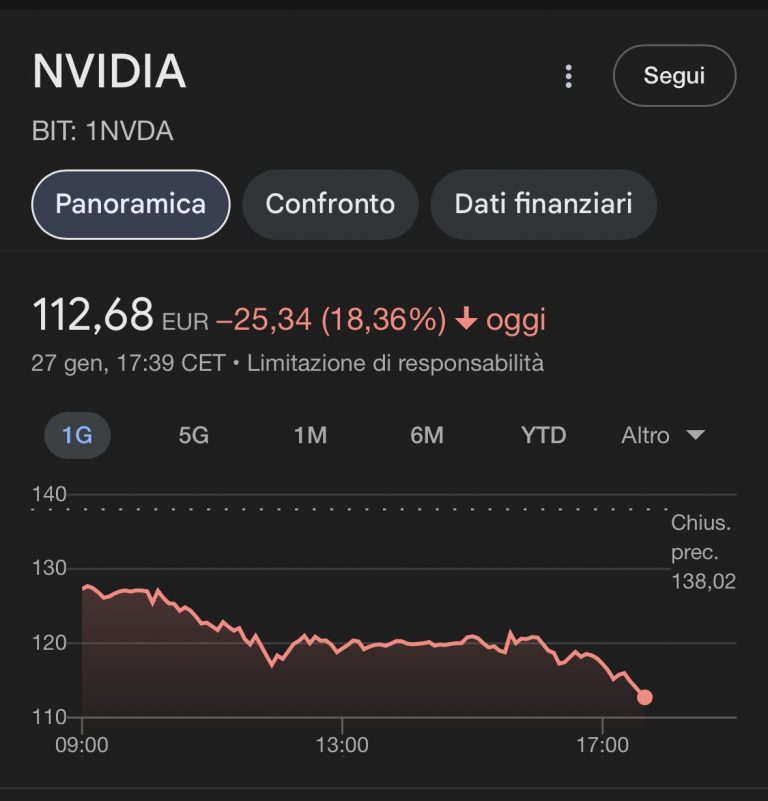Click the NVIDIA title heading
768x801 pixels.
109,72
